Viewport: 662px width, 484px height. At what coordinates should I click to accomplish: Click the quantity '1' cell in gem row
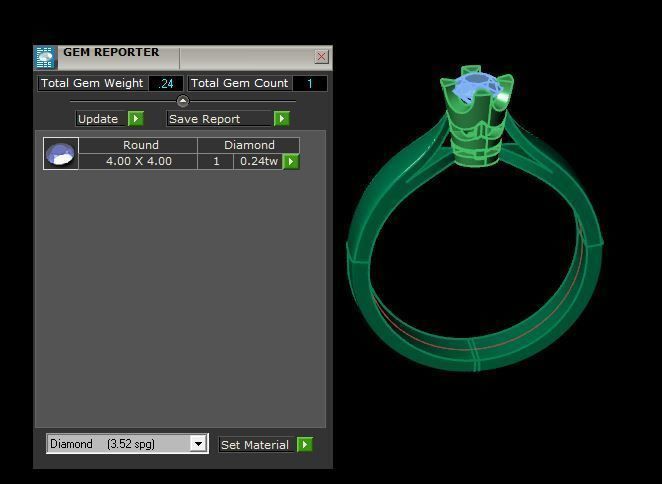click(x=216, y=161)
